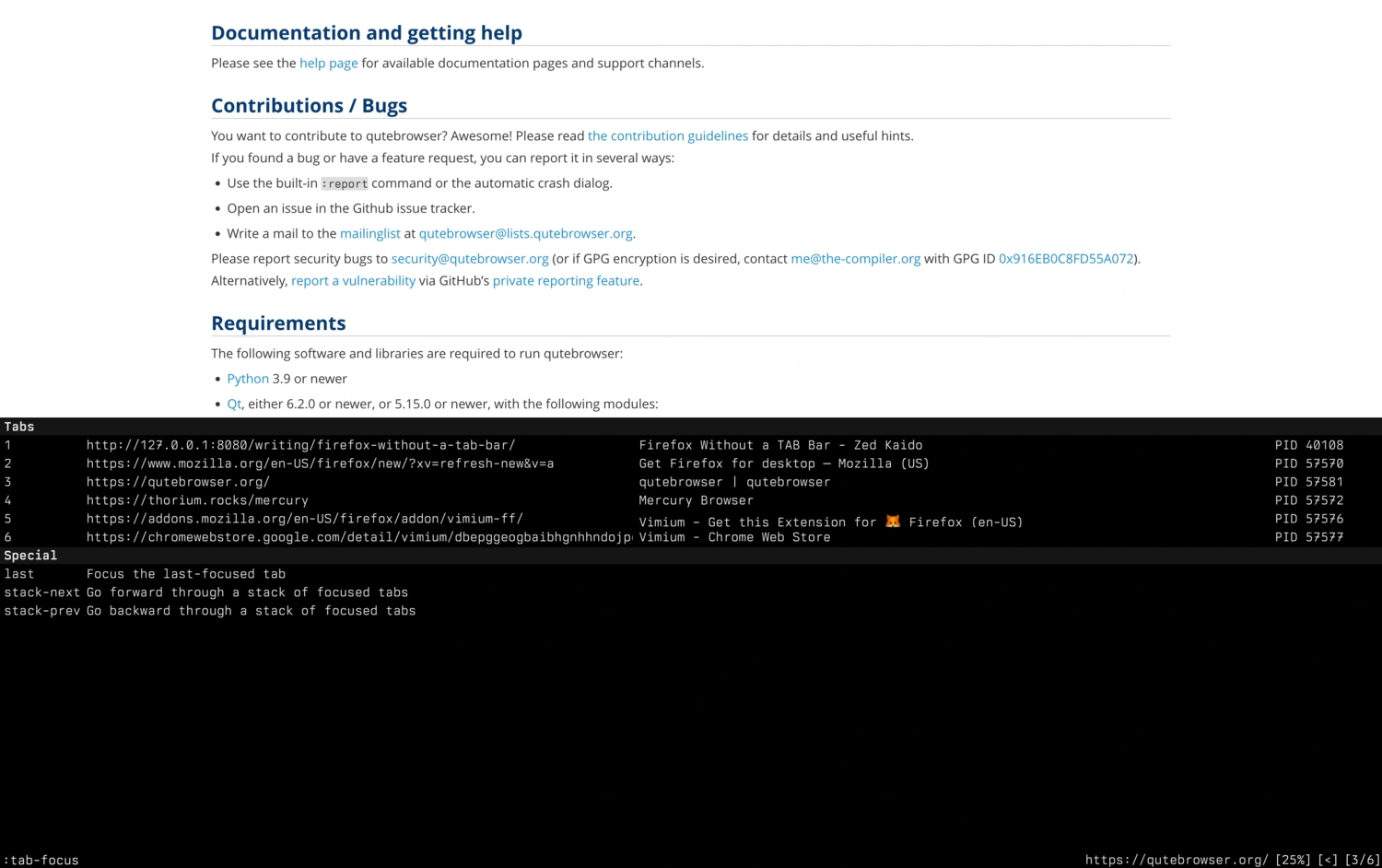Click the [<] back indicator in statusbar
Screen dimensions: 1382x868
(x=1328, y=860)
